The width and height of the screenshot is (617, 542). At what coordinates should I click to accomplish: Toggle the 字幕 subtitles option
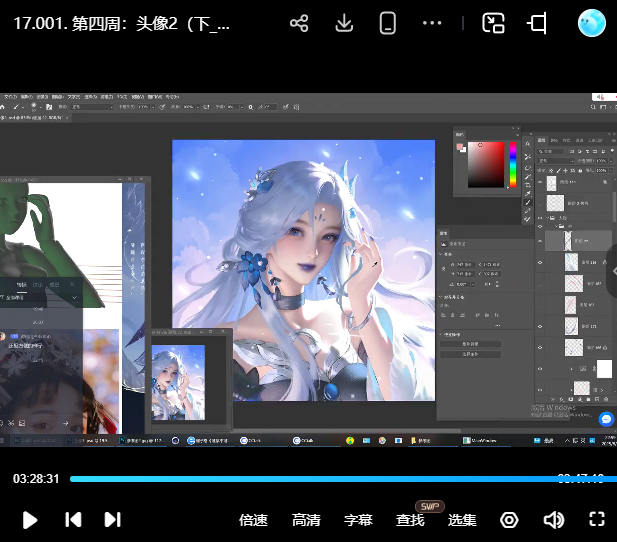point(358,520)
